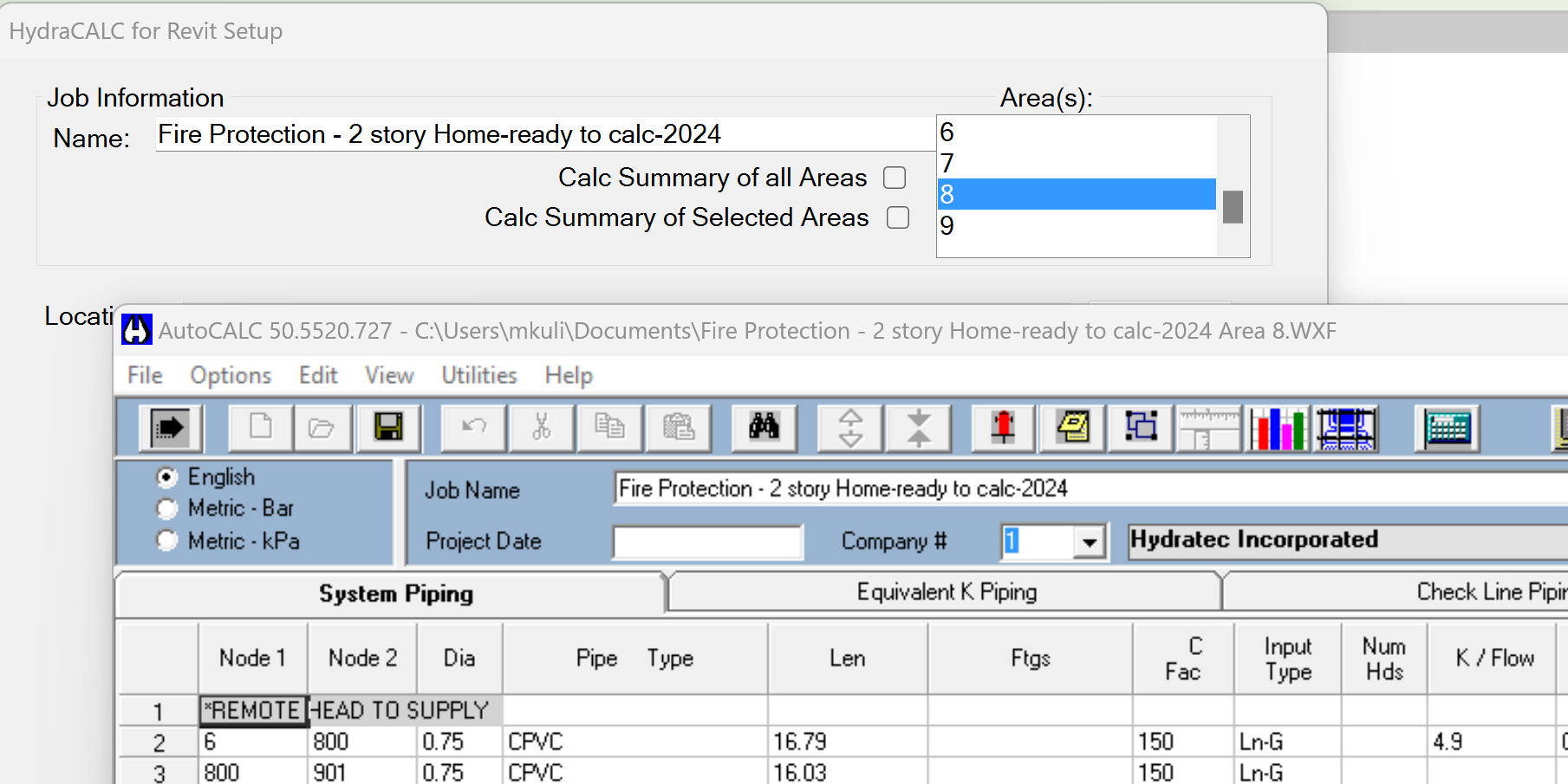This screenshot has height=784, width=1568.
Task: Click the Paste clipboard icon
Action: click(x=678, y=427)
